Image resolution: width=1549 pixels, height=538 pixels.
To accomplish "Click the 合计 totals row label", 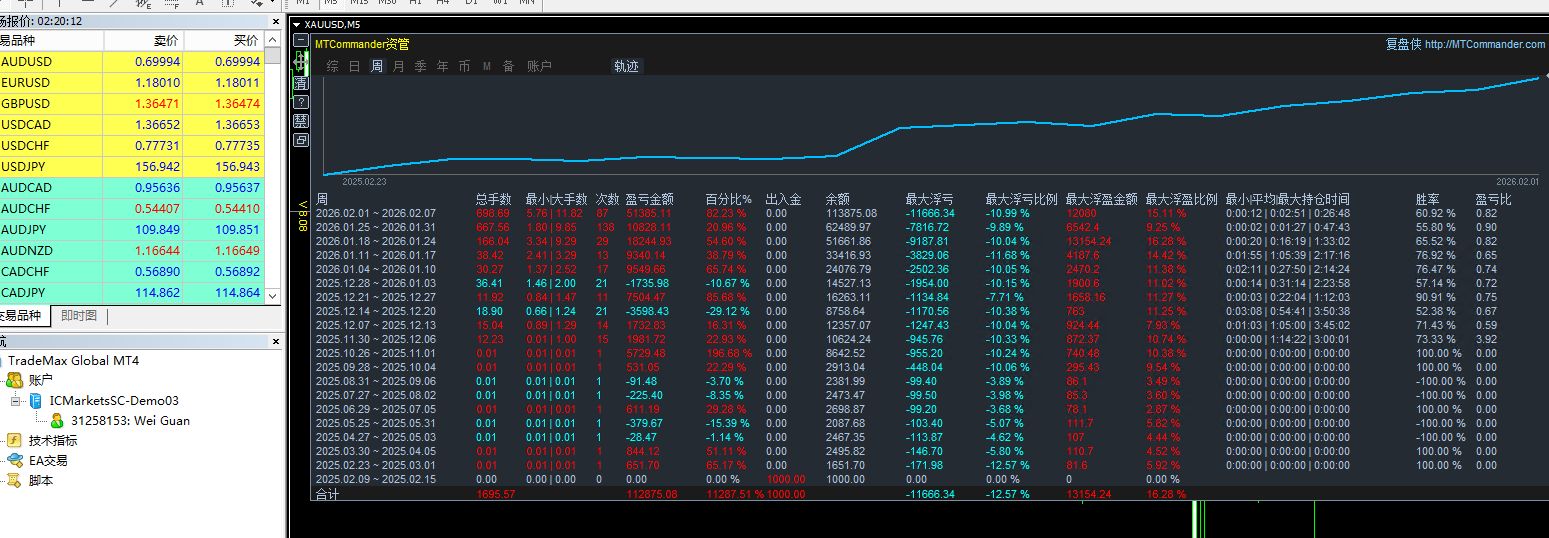I will click(327, 494).
